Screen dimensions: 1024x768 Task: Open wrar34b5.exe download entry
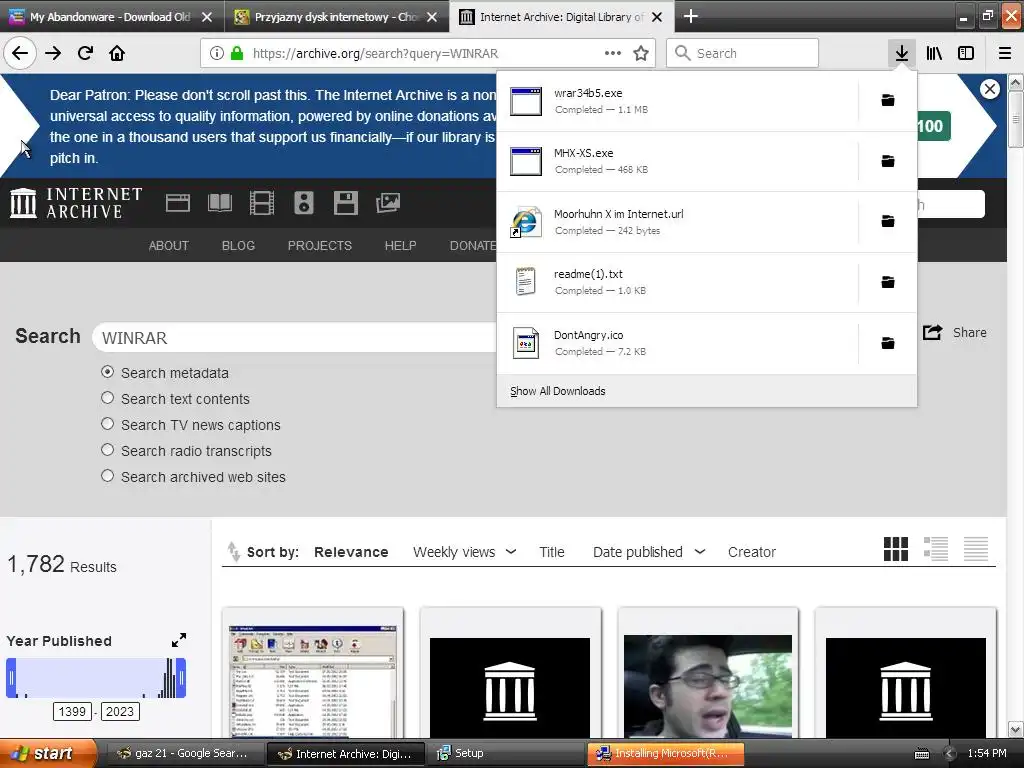(x=677, y=101)
